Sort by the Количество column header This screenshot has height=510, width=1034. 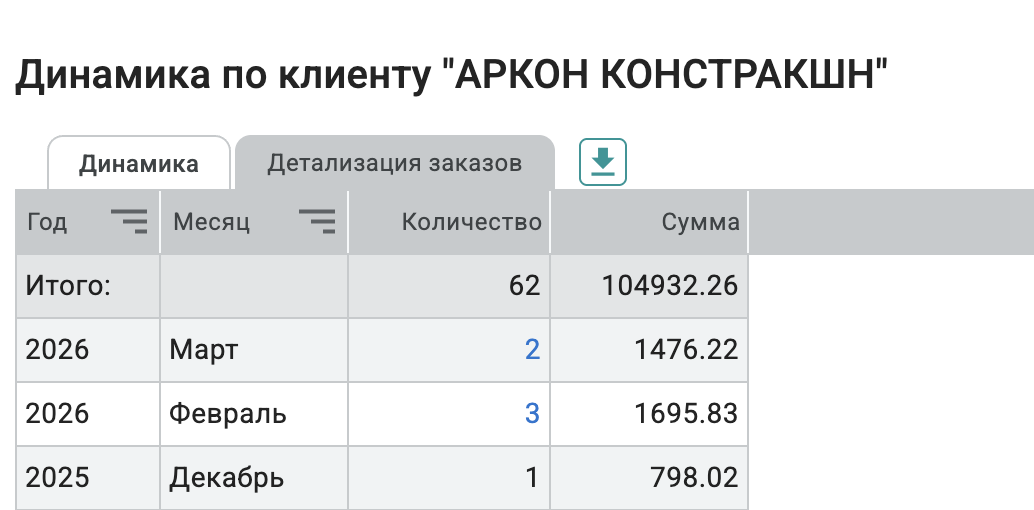click(x=471, y=222)
